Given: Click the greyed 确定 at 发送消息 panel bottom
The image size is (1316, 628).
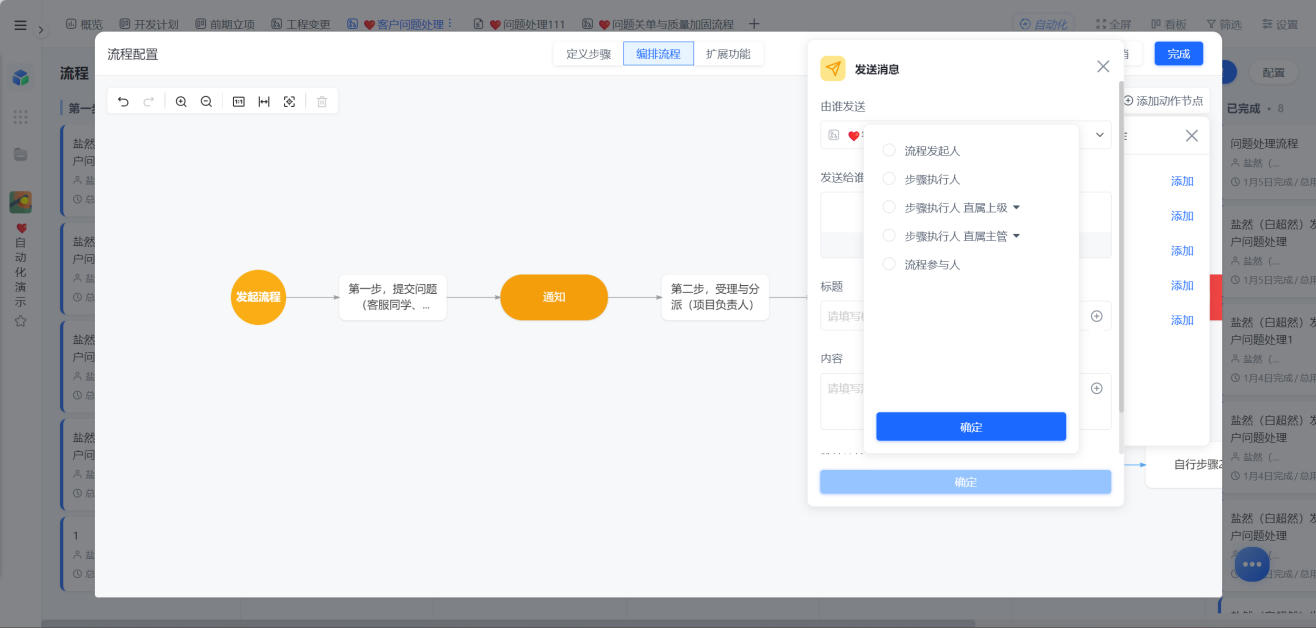Looking at the screenshot, I should pos(966,482).
